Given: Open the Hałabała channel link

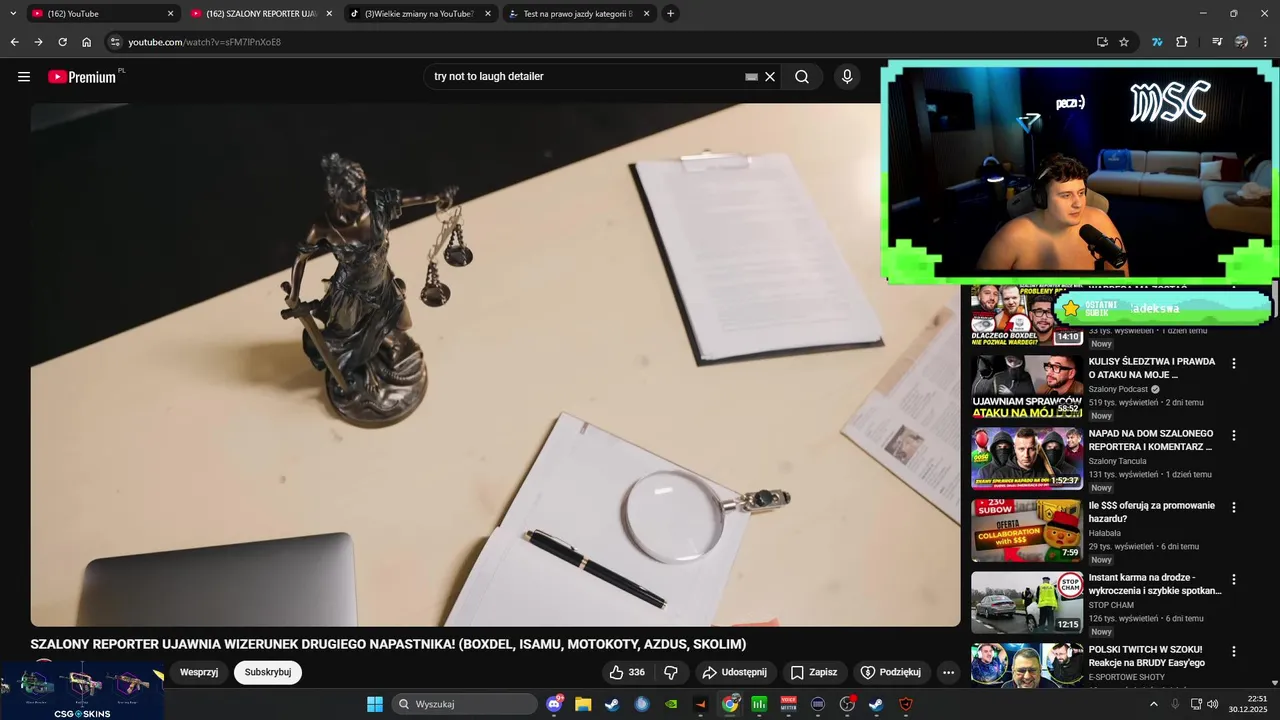Looking at the screenshot, I should pos(1105,533).
